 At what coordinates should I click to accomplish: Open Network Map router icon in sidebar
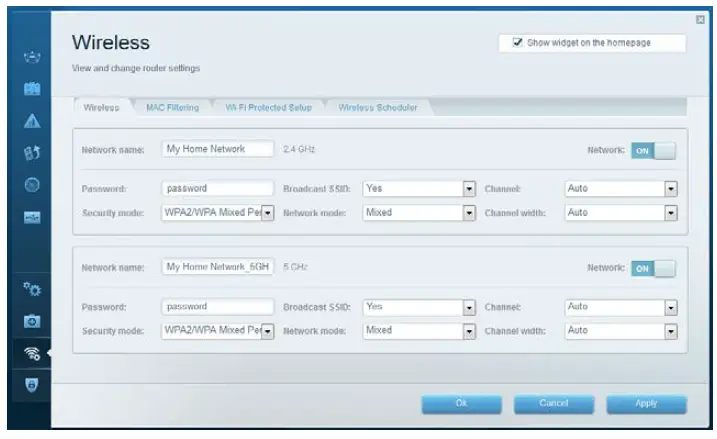32,57
